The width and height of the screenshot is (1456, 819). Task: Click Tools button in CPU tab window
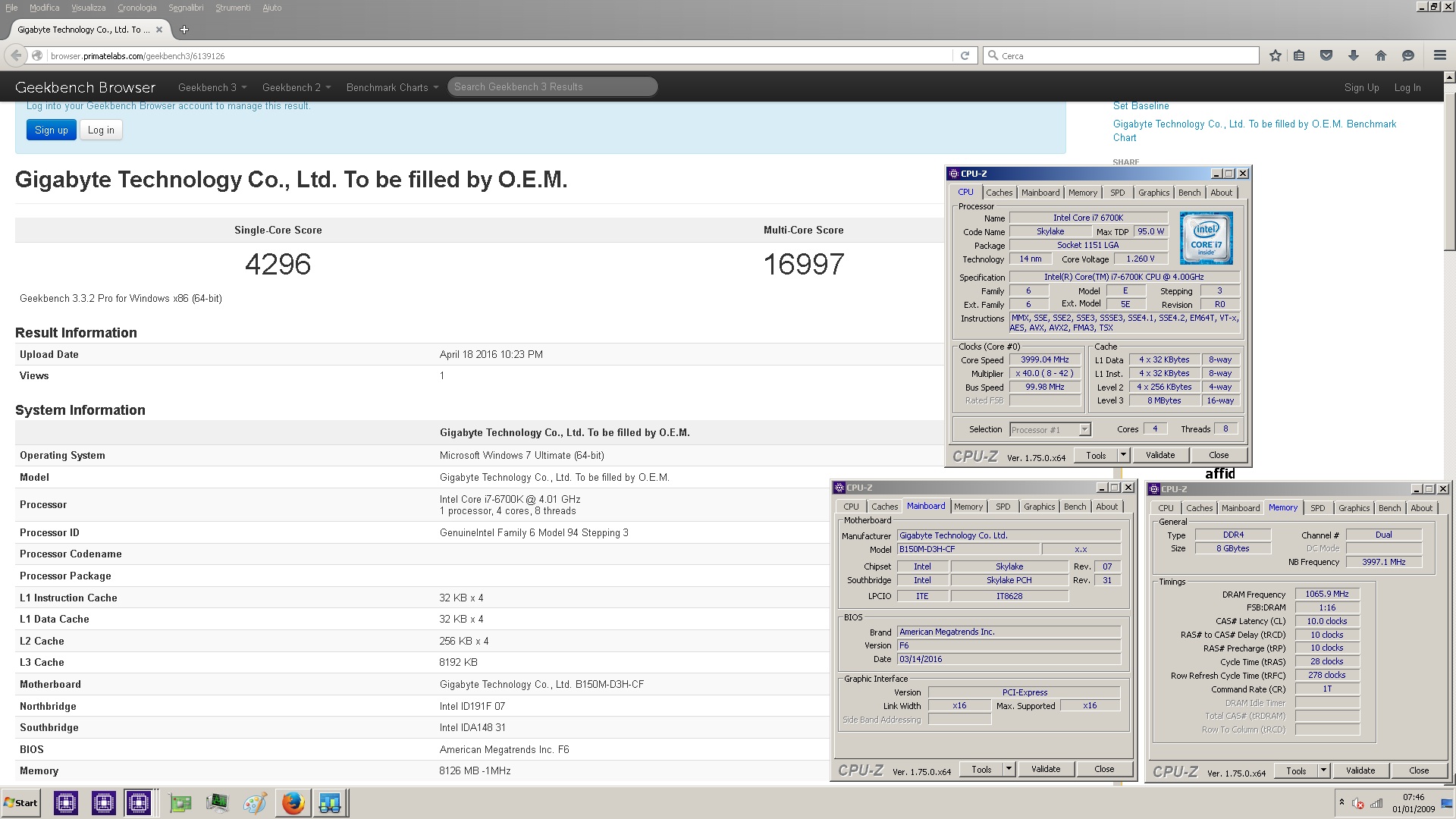coord(1096,455)
